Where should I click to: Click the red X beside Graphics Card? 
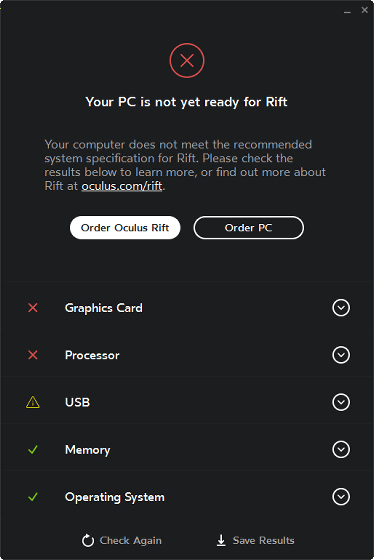coord(33,308)
